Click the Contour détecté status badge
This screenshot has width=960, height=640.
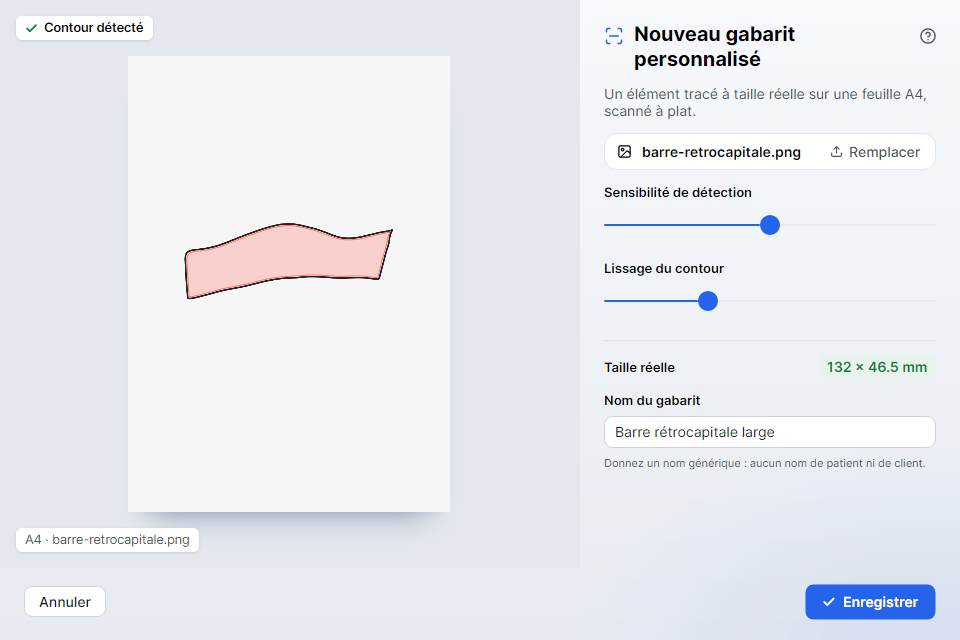point(84,28)
